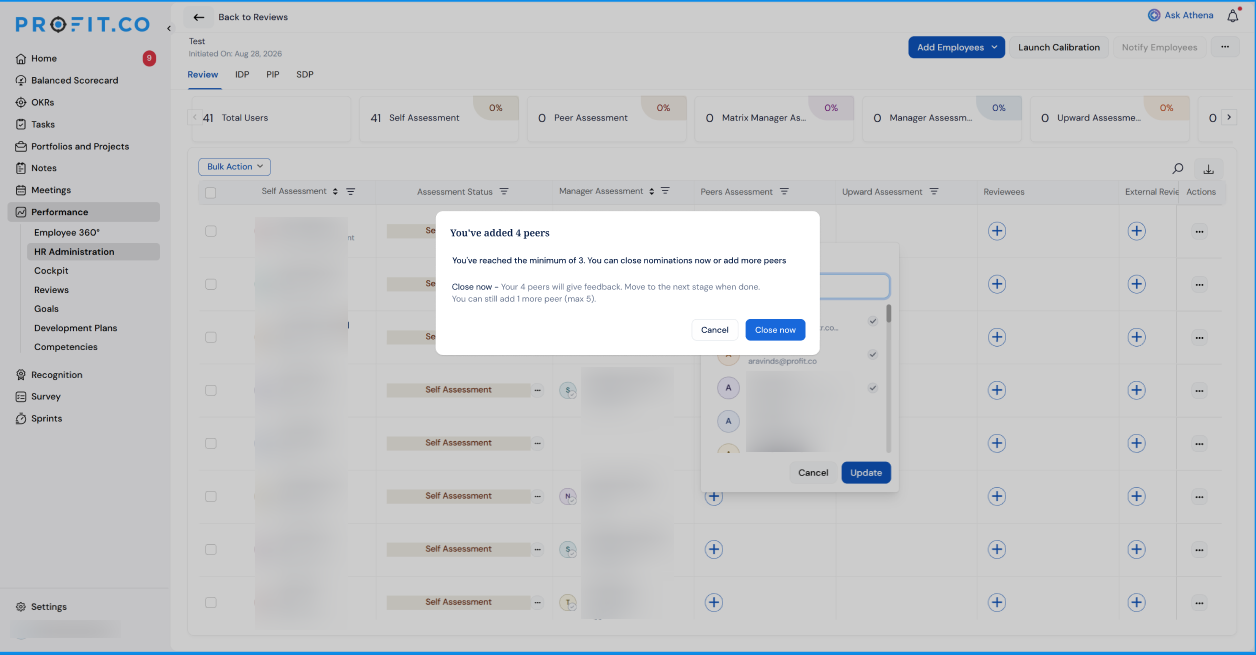Select the Upward Assessment summary card
The height and width of the screenshot is (655, 1256).
point(1110,118)
